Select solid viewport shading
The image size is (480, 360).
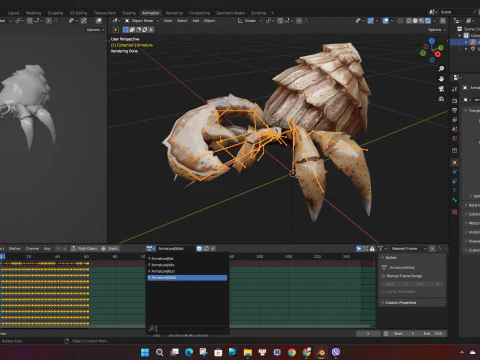[415, 21]
